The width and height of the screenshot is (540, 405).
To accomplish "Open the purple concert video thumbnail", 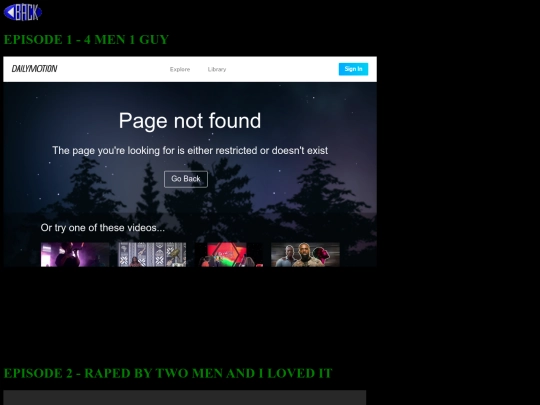I will (75, 255).
